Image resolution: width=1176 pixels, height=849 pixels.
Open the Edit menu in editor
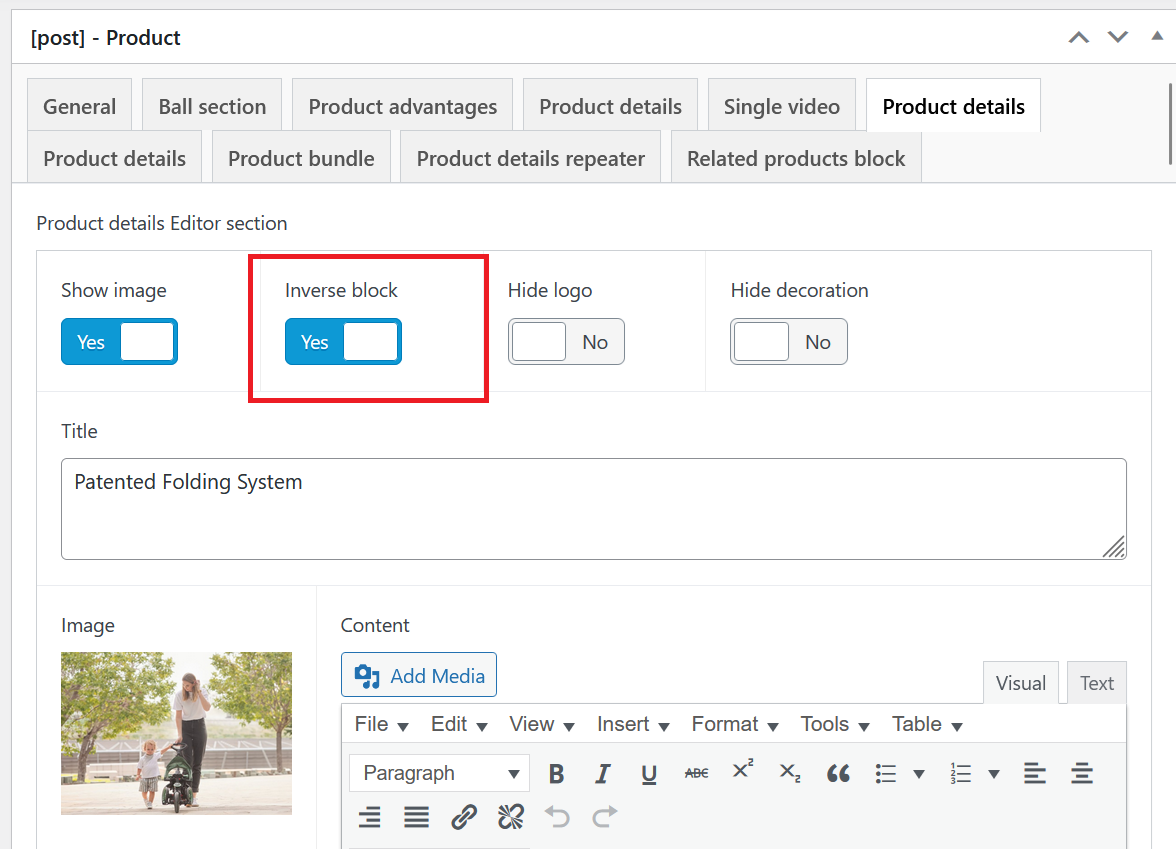click(x=459, y=724)
